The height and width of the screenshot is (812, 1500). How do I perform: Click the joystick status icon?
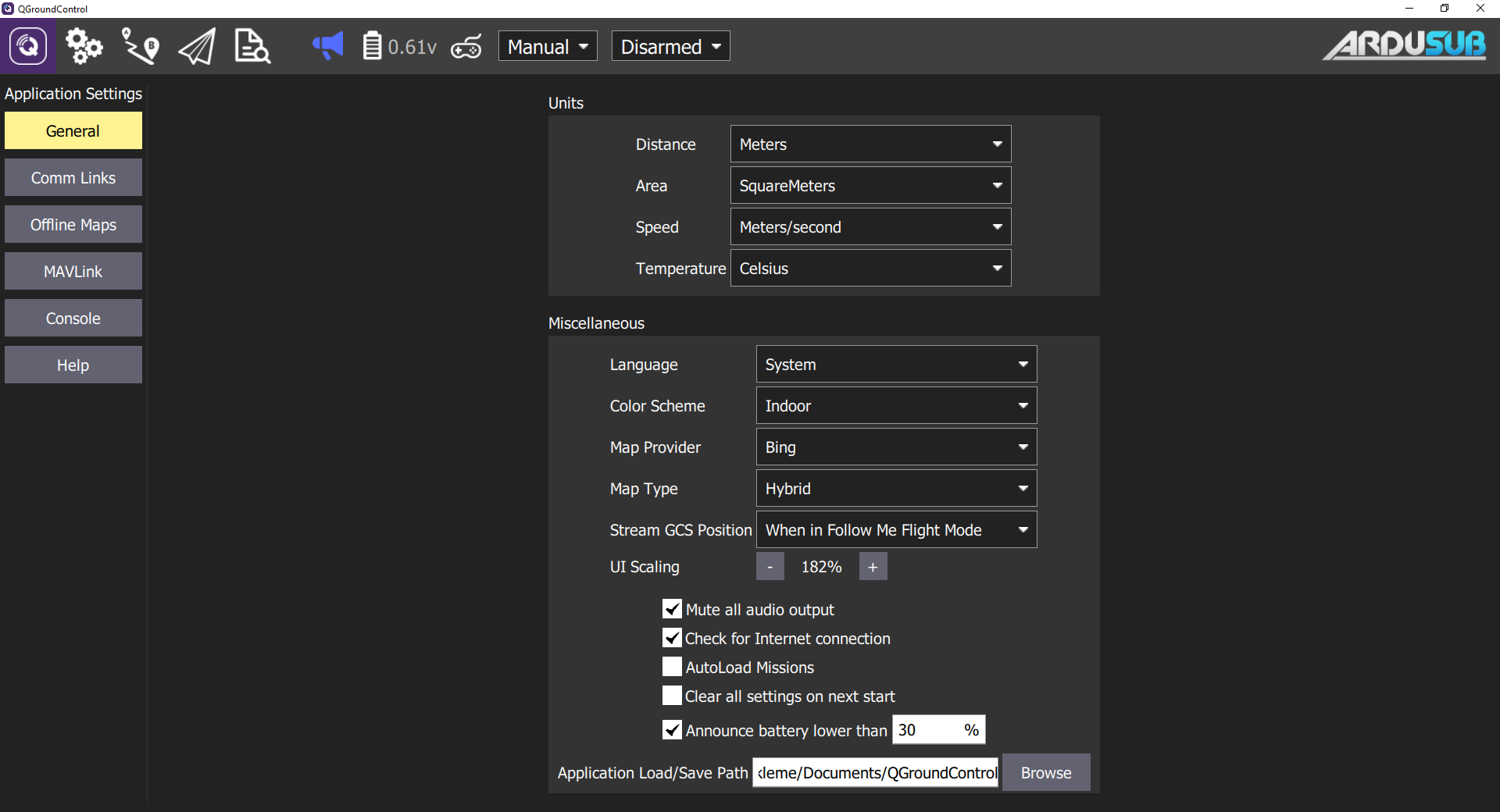pos(466,47)
